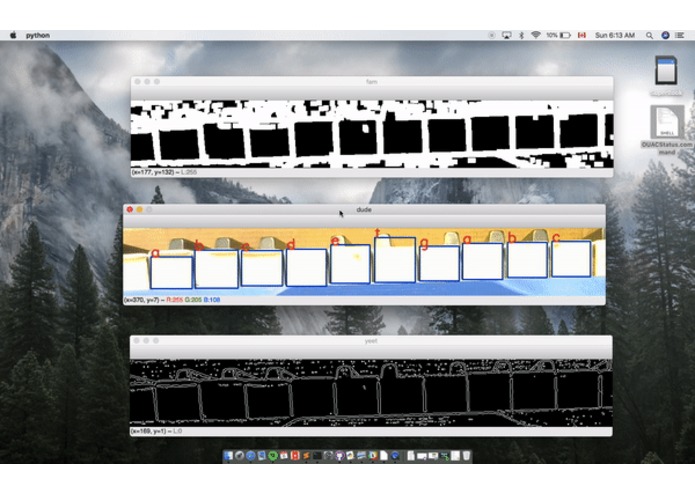Open the Trash in the Dock

point(466,455)
